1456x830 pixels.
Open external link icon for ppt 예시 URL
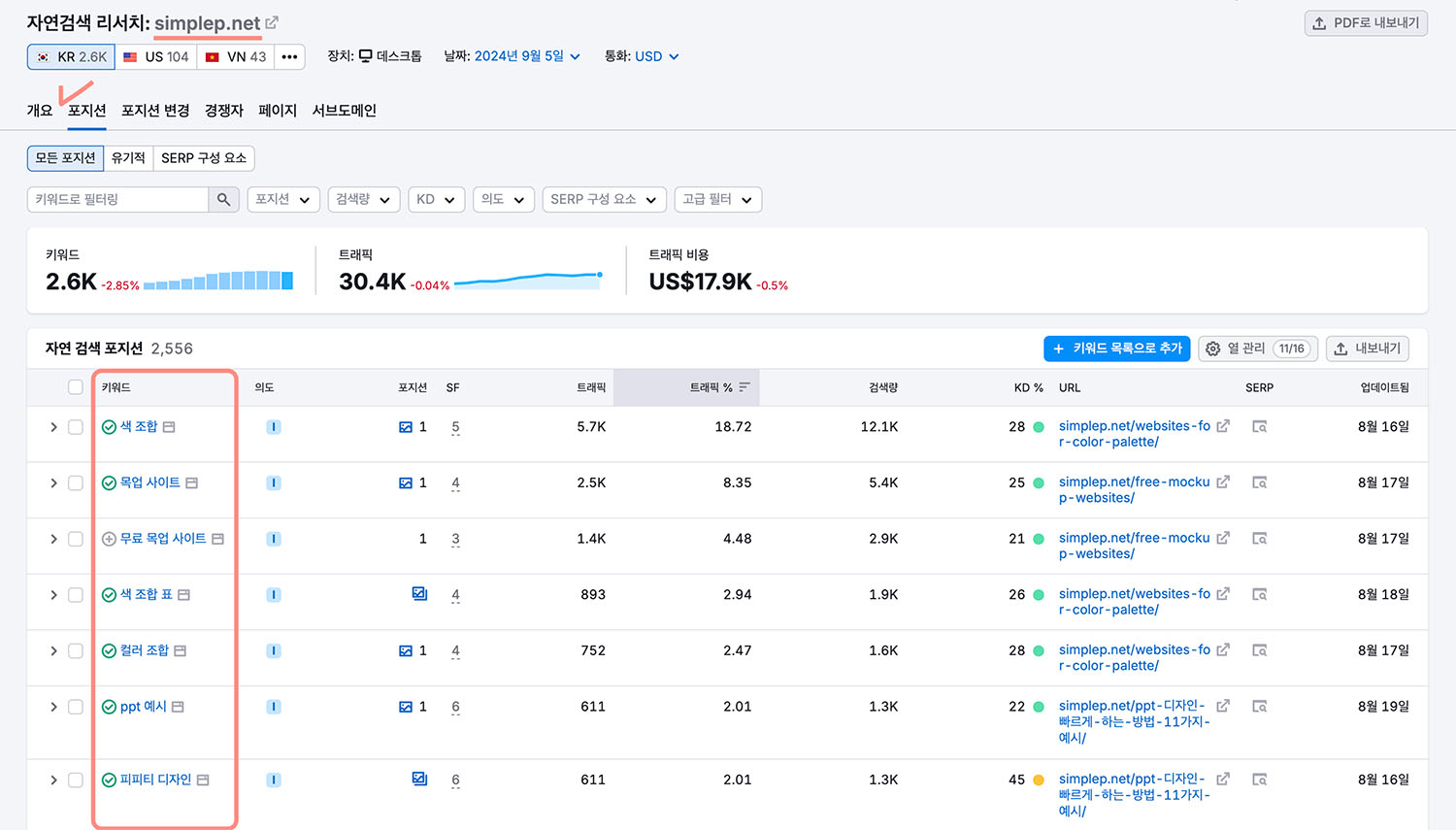coord(1223,706)
